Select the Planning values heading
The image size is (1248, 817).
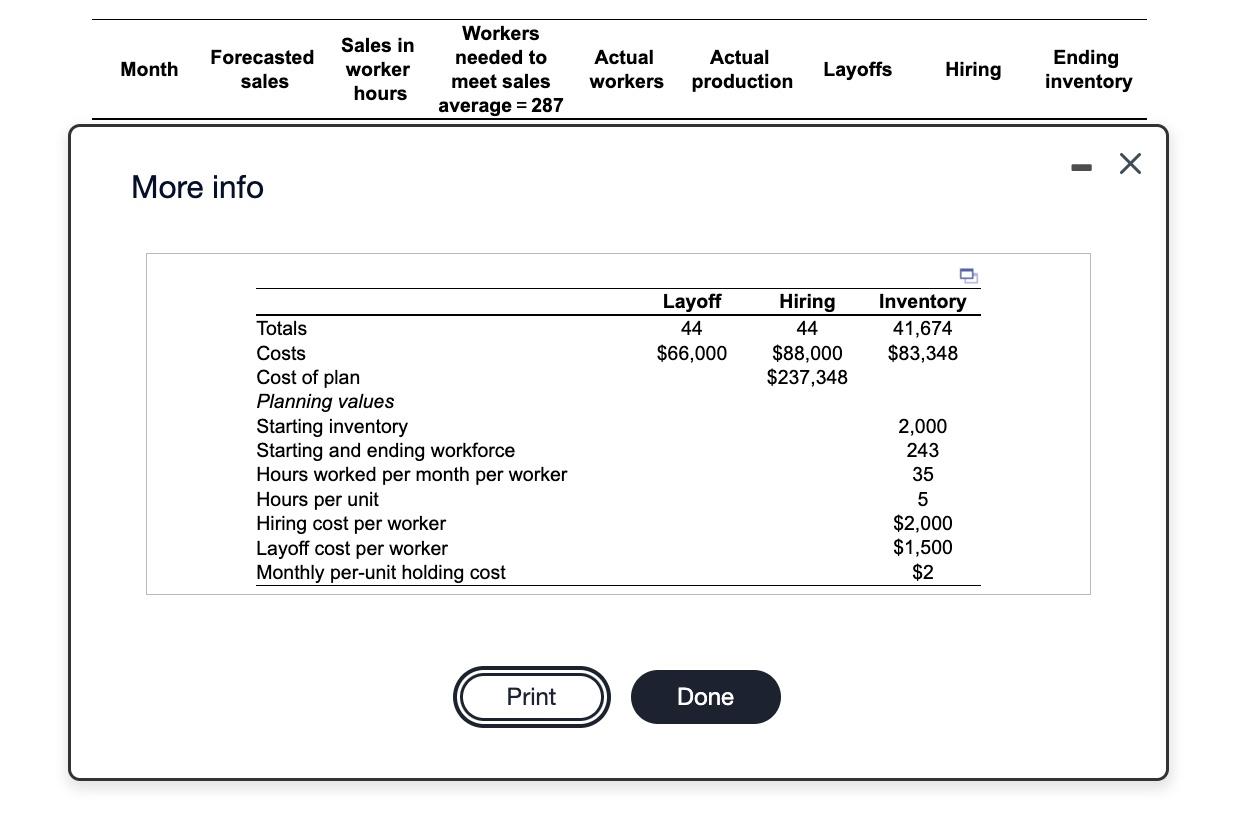pyautogui.click(x=325, y=401)
